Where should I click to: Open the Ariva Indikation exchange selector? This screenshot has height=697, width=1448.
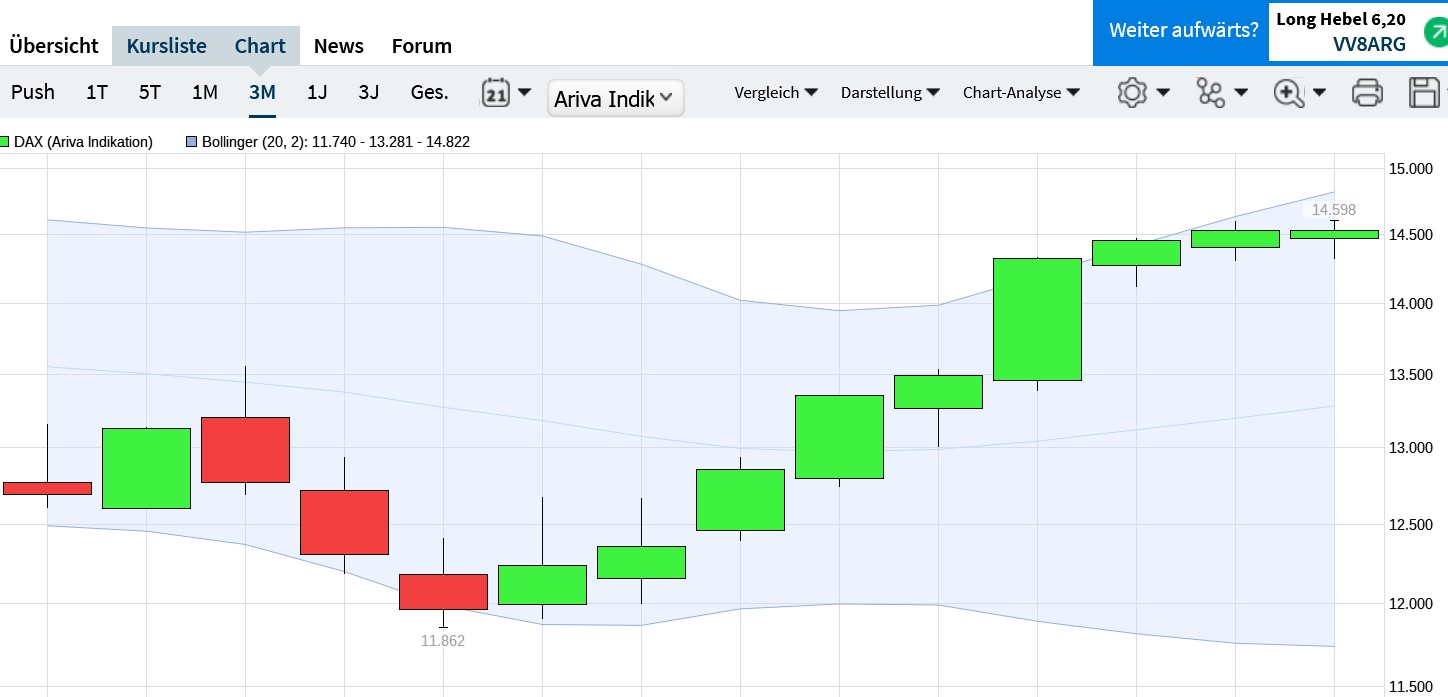point(616,98)
